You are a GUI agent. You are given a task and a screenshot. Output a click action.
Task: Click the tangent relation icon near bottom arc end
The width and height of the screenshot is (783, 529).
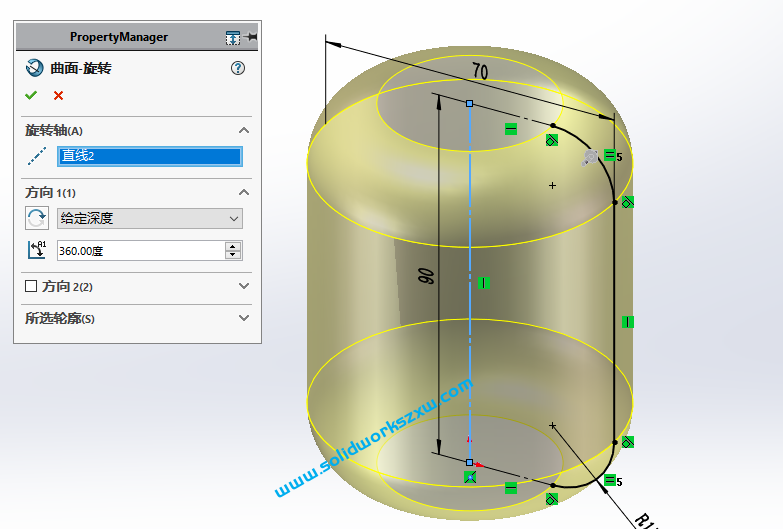(552, 499)
